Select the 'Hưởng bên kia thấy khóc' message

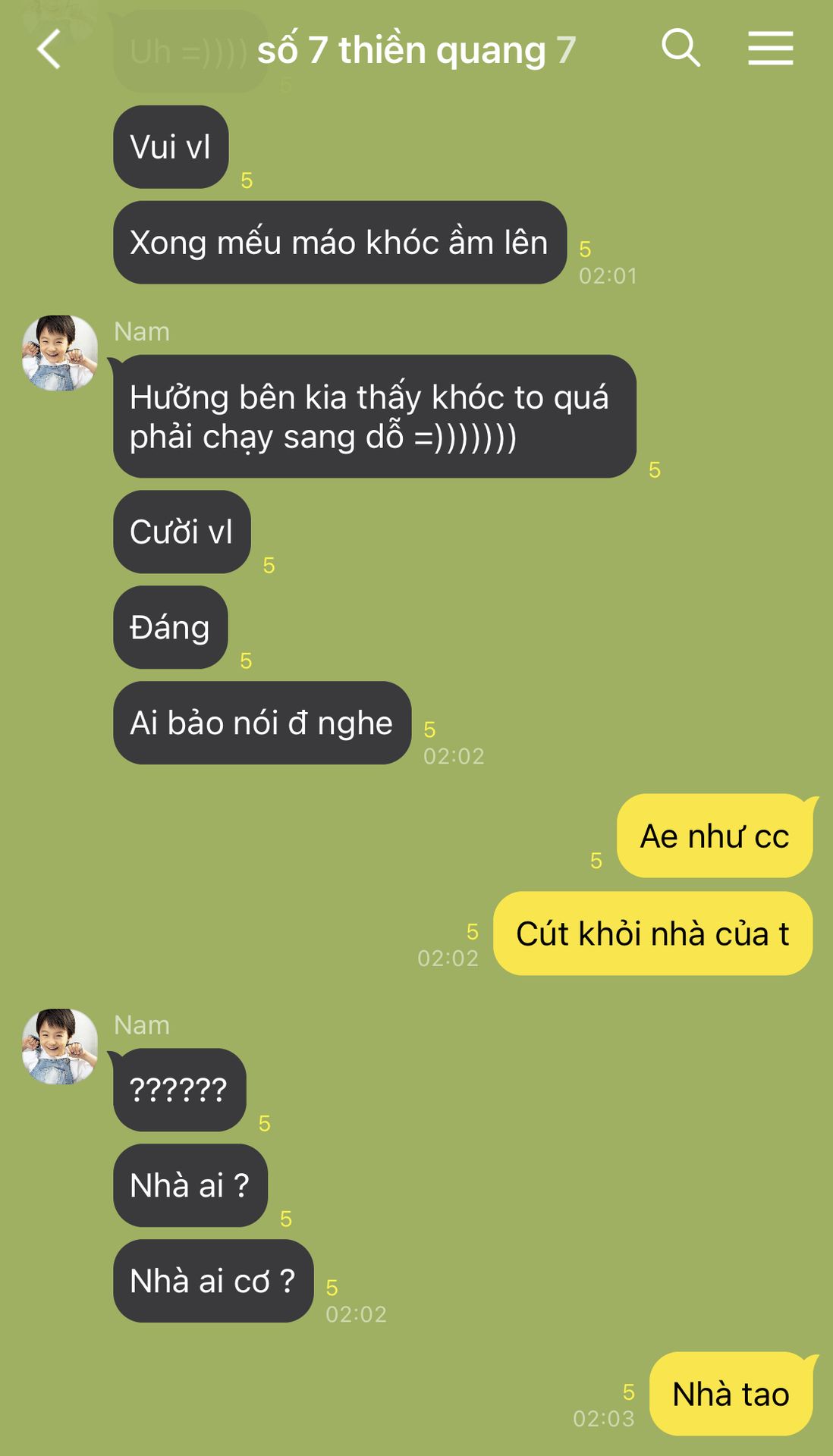[375, 416]
